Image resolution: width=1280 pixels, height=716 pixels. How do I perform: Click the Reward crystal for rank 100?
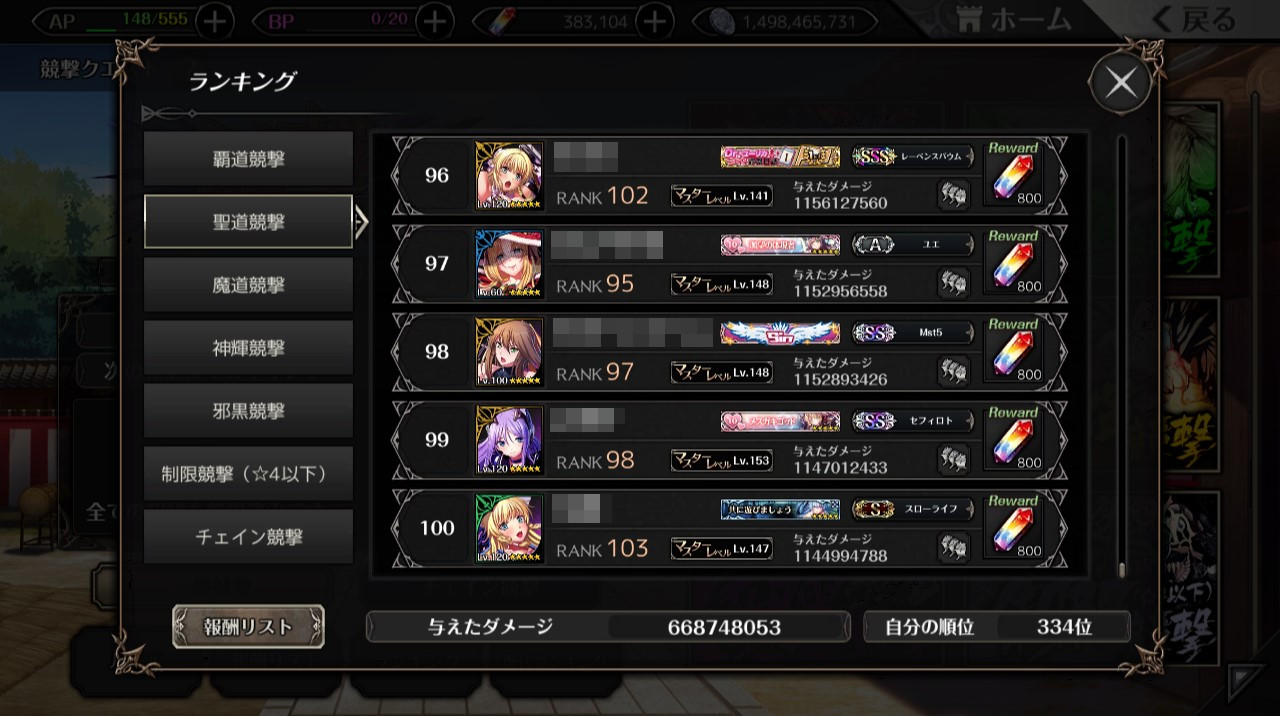click(1014, 527)
